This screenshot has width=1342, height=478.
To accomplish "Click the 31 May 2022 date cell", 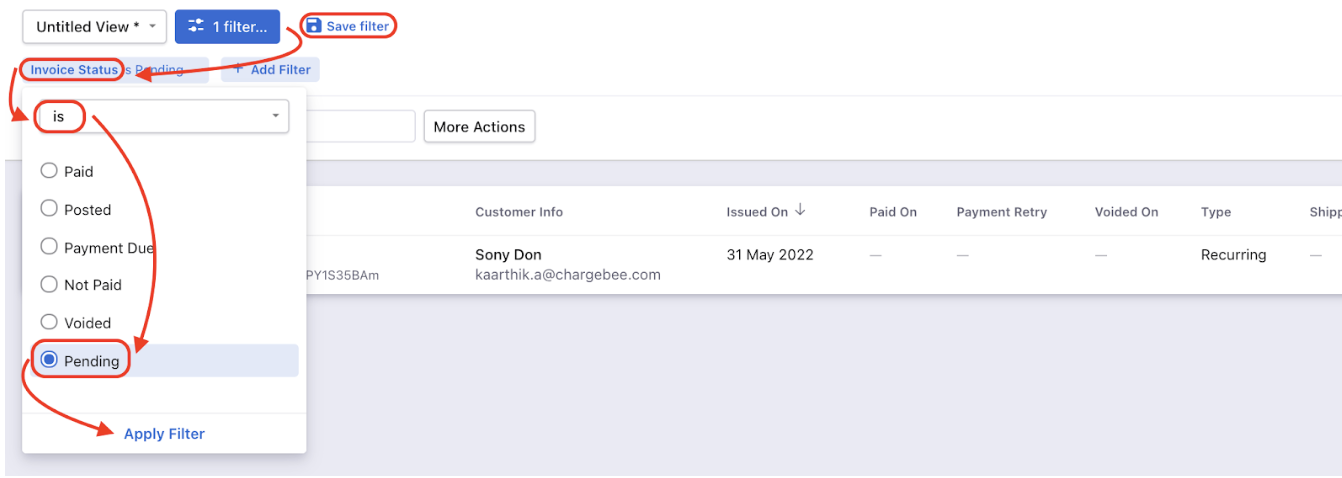I will (770, 255).
